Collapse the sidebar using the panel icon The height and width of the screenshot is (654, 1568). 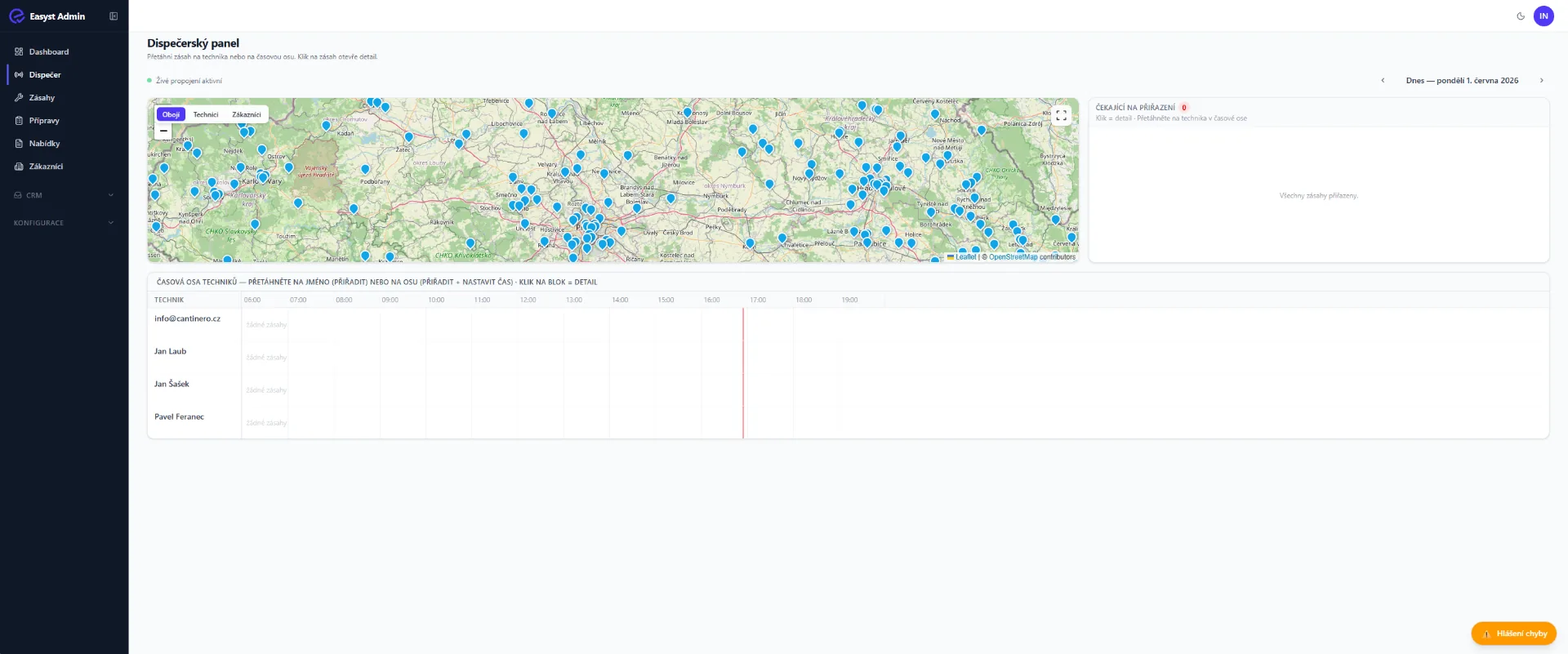tap(114, 16)
